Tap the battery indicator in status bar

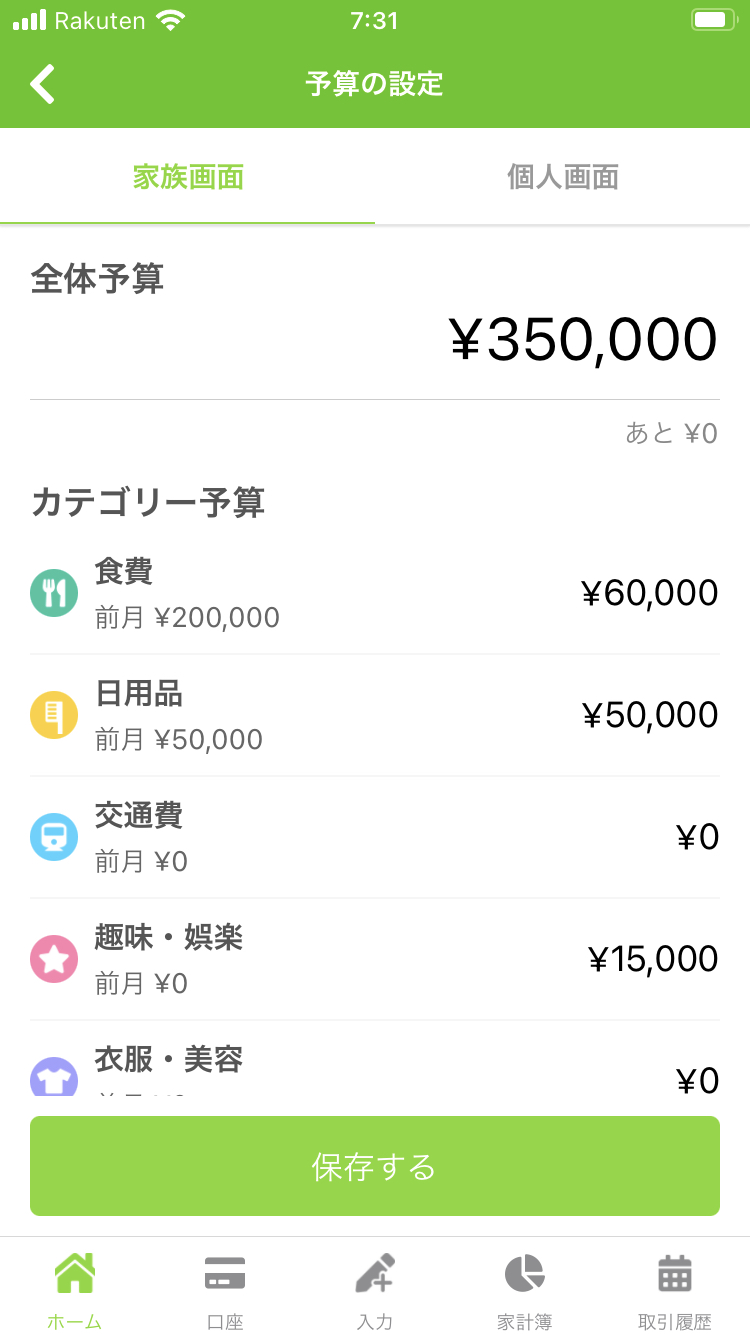(714, 20)
